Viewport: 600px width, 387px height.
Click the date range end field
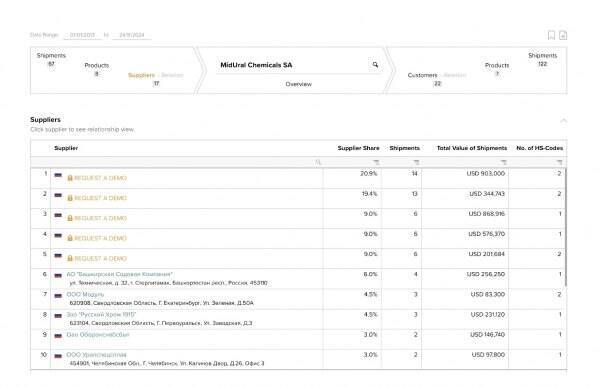coord(132,35)
